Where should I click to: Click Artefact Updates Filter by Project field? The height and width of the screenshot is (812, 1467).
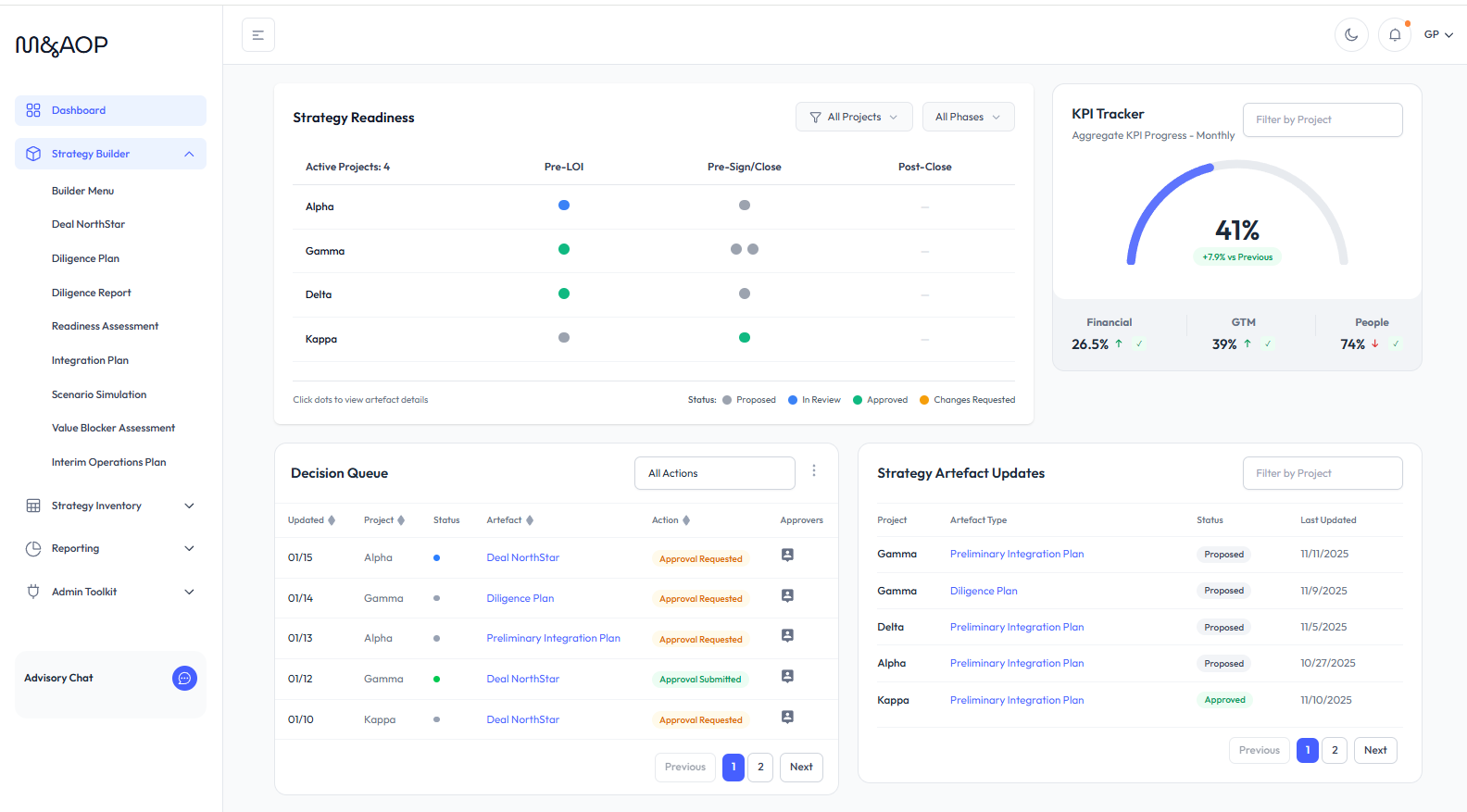click(x=1323, y=473)
